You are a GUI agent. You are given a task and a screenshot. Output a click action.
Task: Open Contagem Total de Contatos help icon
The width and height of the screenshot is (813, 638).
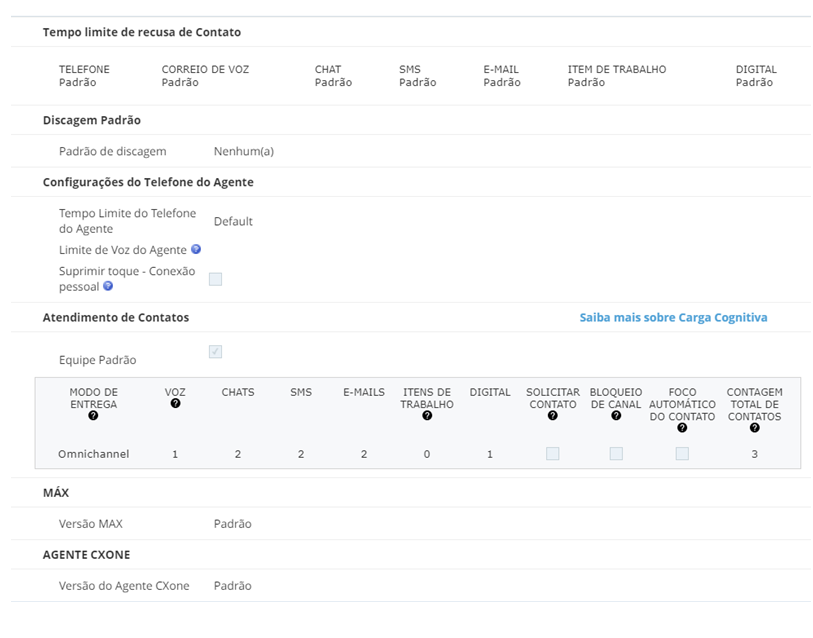pyautogui.click(x=754, y=427)
